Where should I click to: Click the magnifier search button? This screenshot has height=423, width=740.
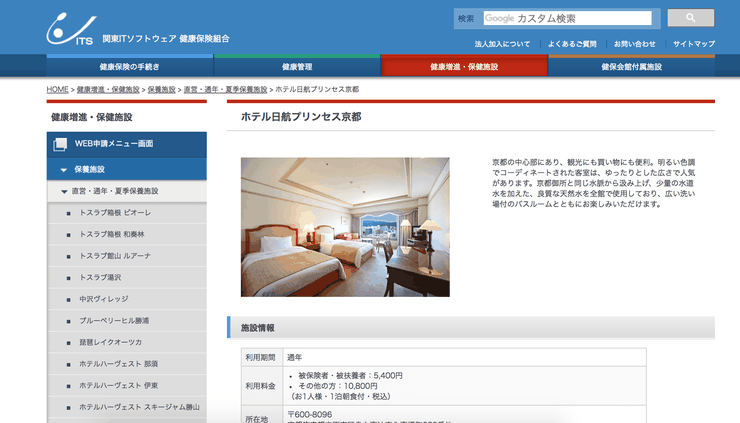point(690,18)
